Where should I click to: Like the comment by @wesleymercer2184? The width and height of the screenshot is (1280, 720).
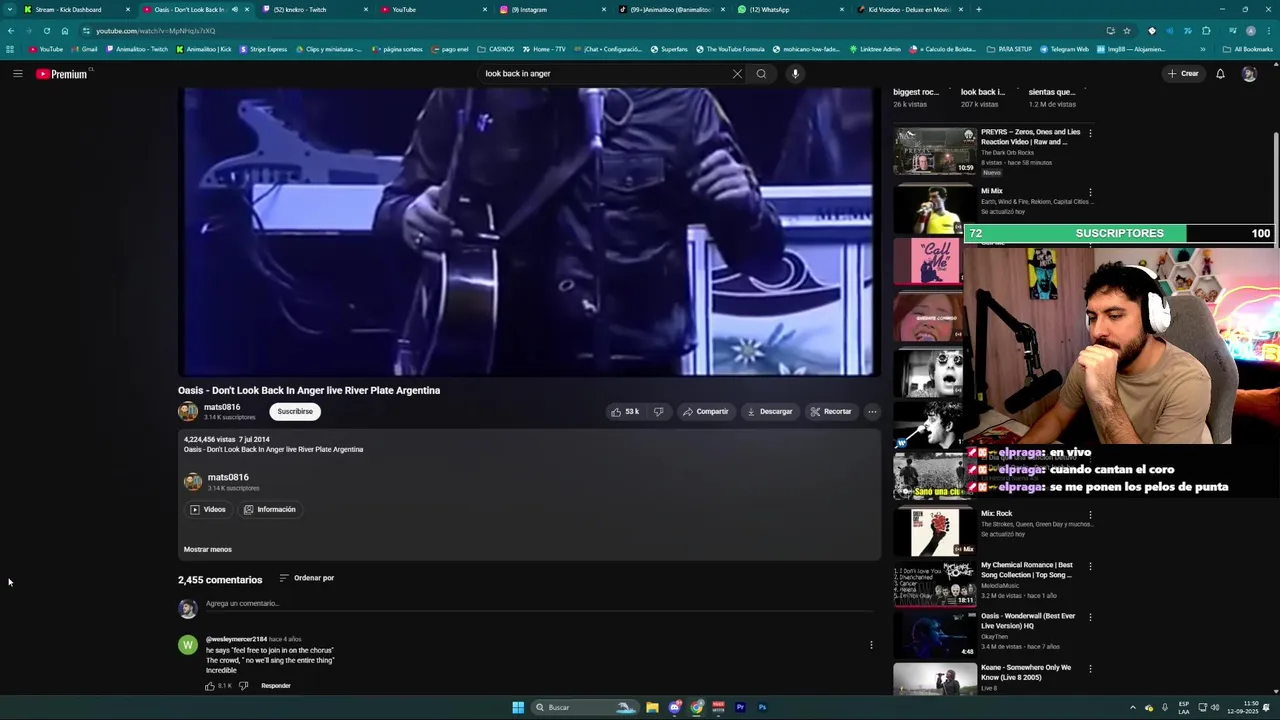click(210, 686)
